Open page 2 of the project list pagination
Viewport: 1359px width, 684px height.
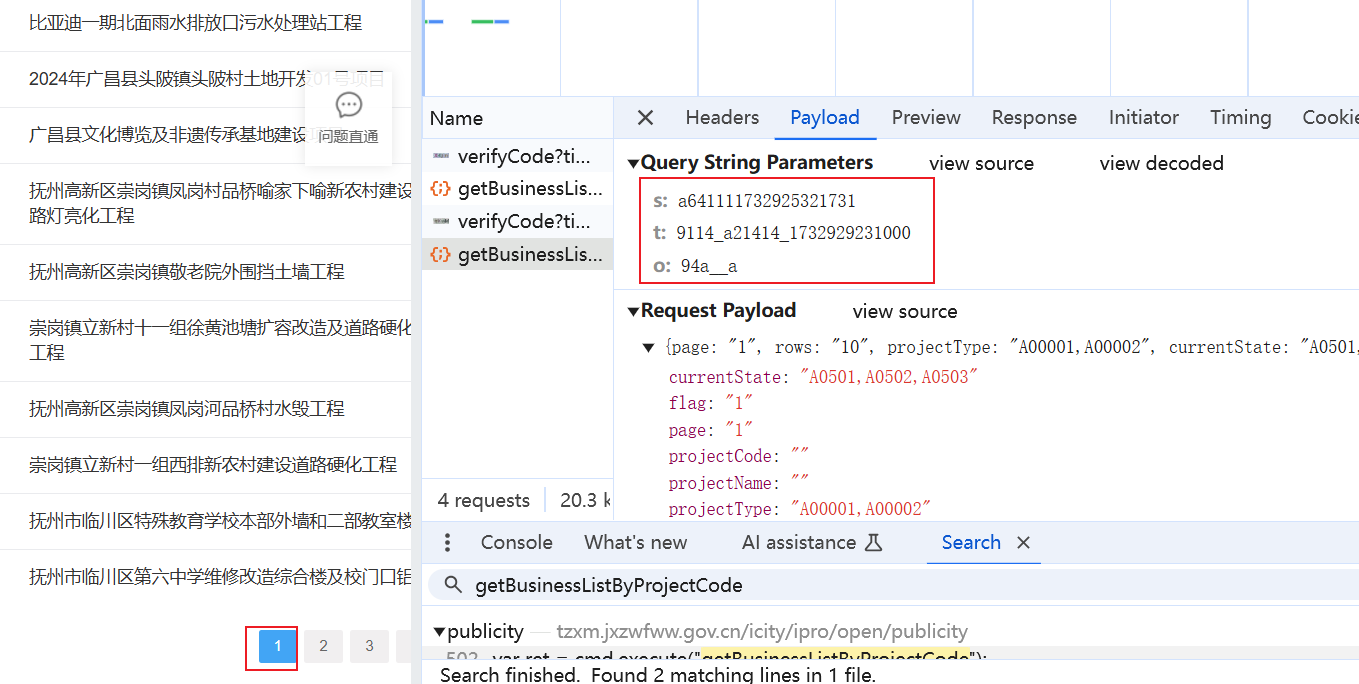(x=323, y=646)
